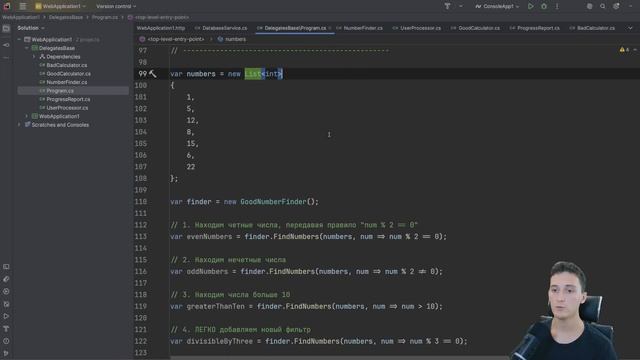Switch to the UserProcessor.cs editor tab
Screen dimensions: 640x360
point(416,28)
